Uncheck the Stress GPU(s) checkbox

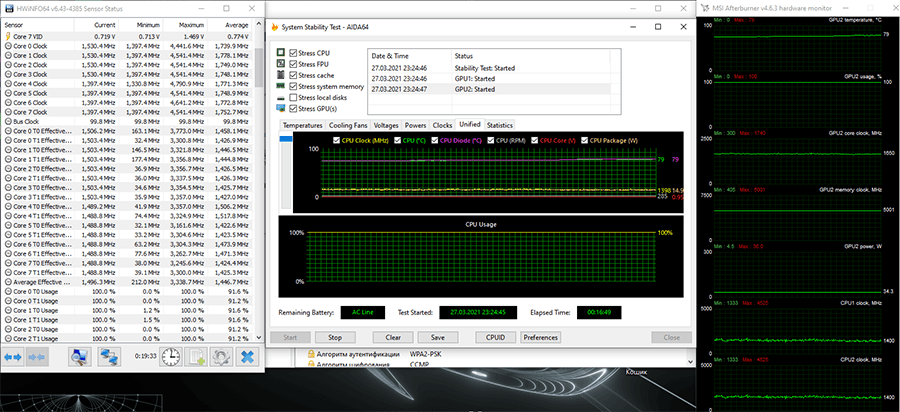(x=293, y=108)
